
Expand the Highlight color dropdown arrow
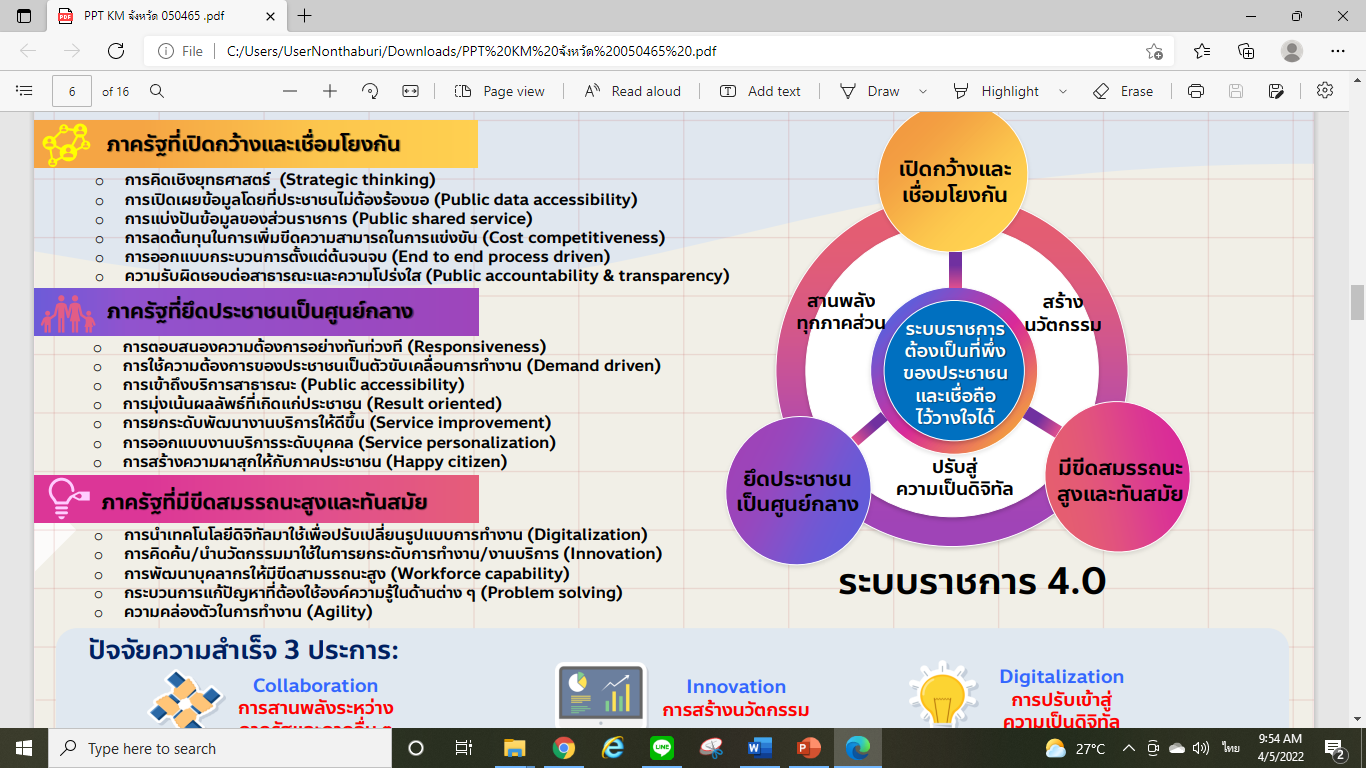click(1062, 91)
